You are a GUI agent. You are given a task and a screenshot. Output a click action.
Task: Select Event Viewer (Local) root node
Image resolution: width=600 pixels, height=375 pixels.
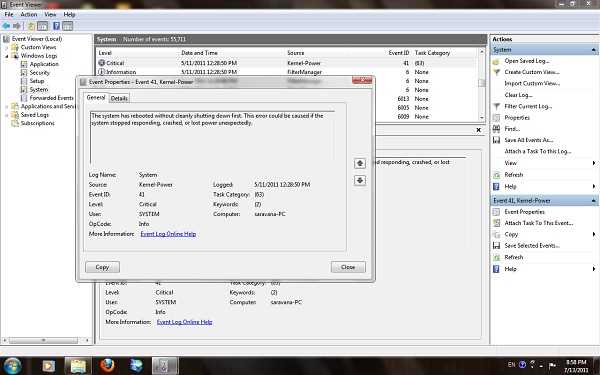[37, 39]
